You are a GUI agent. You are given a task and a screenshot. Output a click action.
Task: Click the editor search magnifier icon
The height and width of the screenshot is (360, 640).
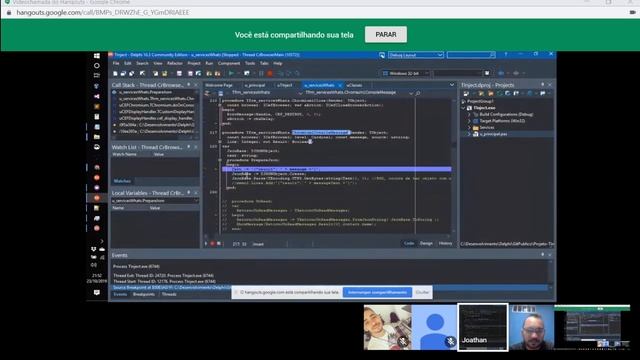pos(418,93)
